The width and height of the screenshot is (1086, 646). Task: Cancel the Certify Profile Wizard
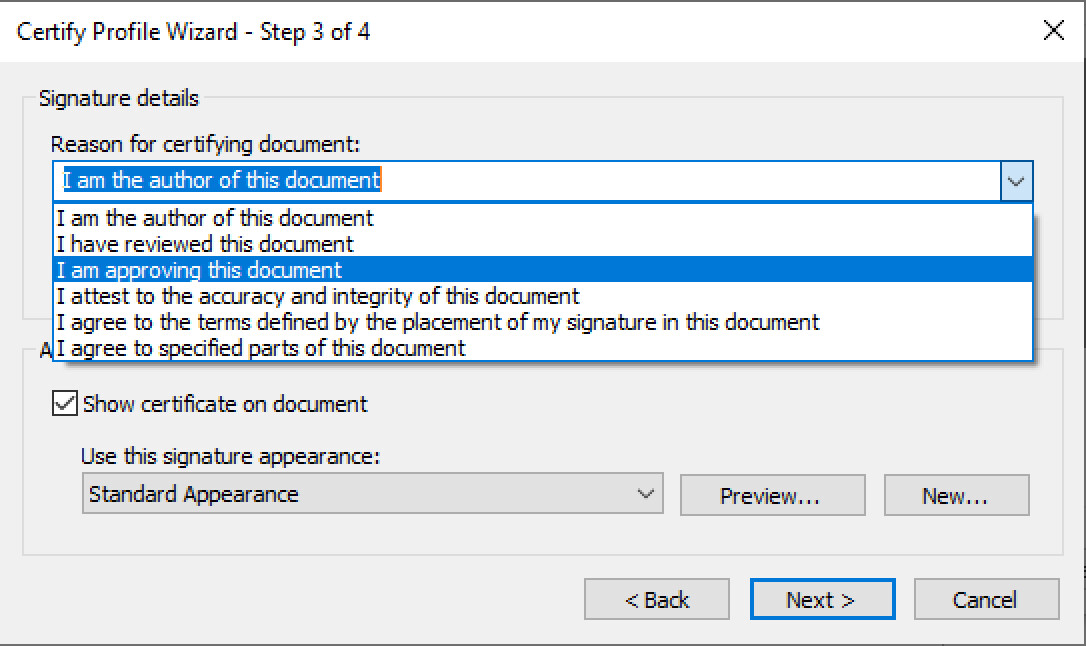coord(985,599)
